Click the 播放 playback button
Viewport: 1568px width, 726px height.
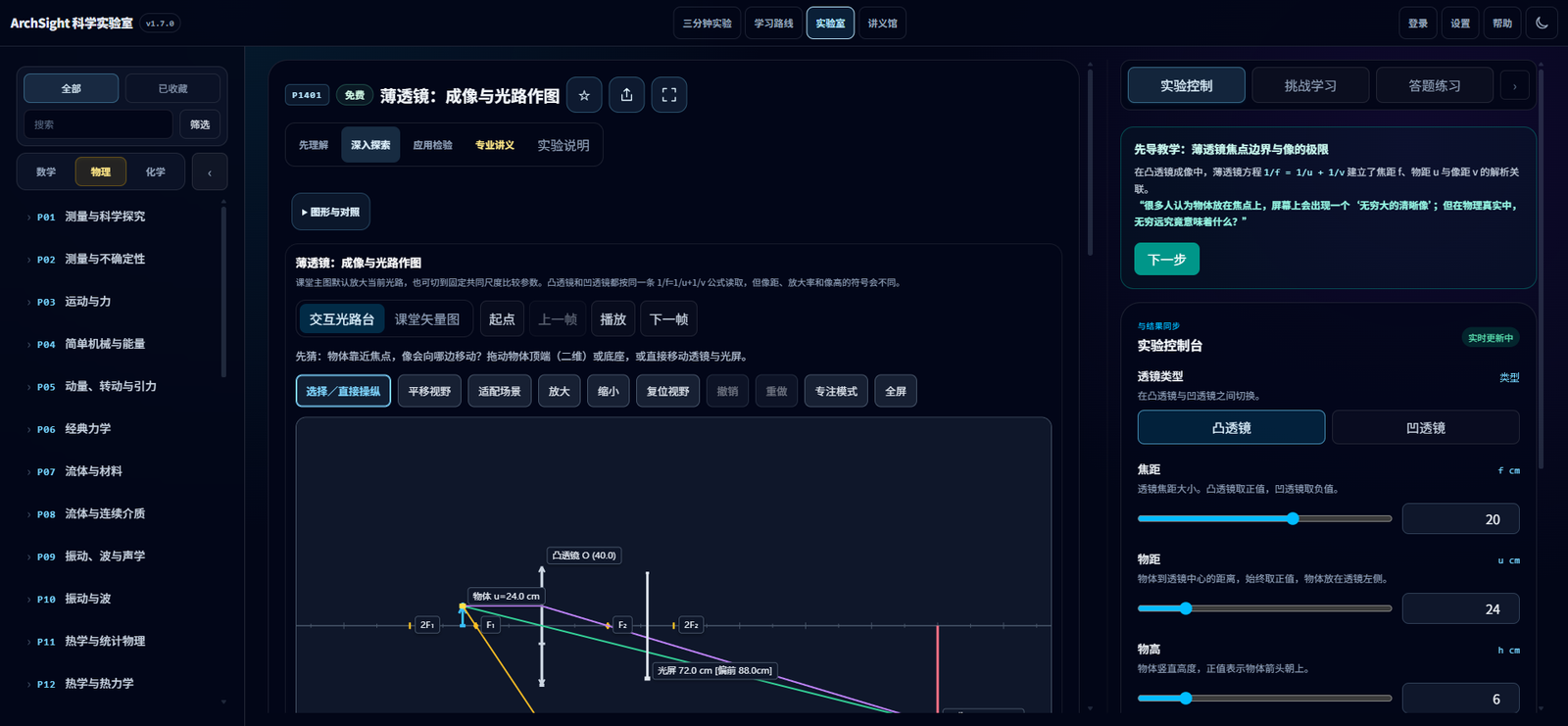pyautogui.click(x=612, y=319)
